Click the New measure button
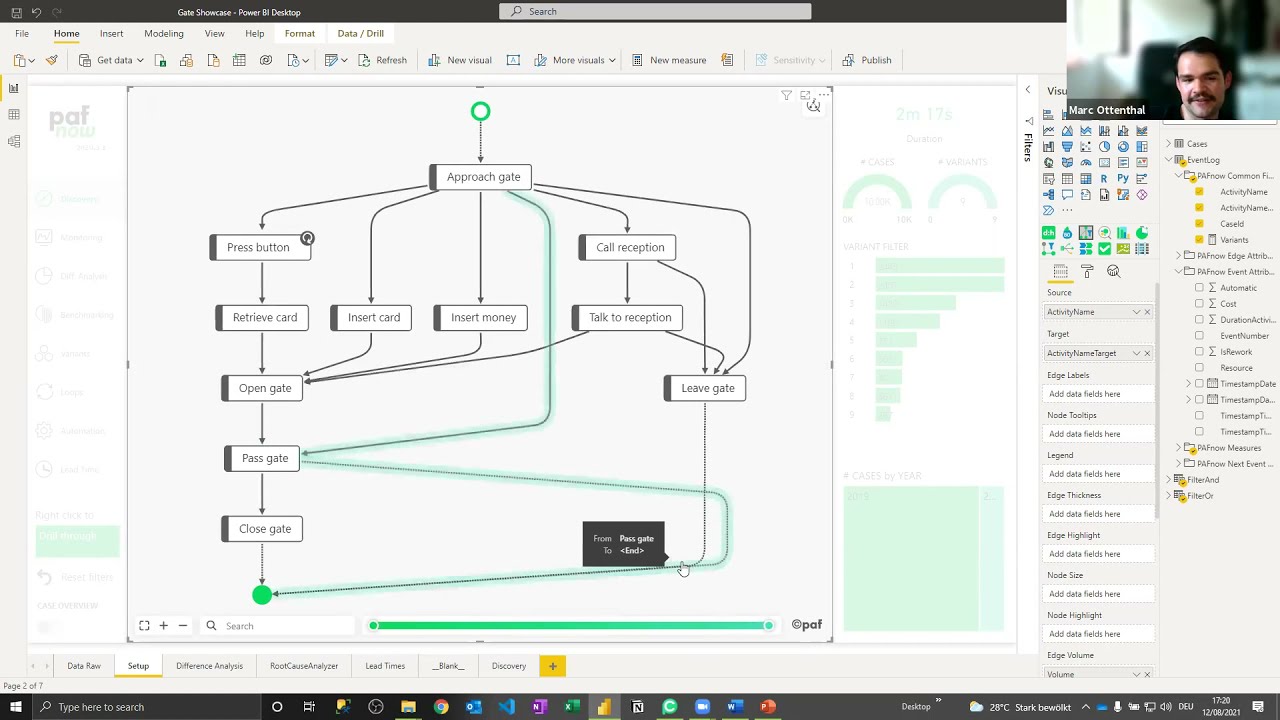The width and height of the screenshot is (1280, 720). tap(669, 60)
